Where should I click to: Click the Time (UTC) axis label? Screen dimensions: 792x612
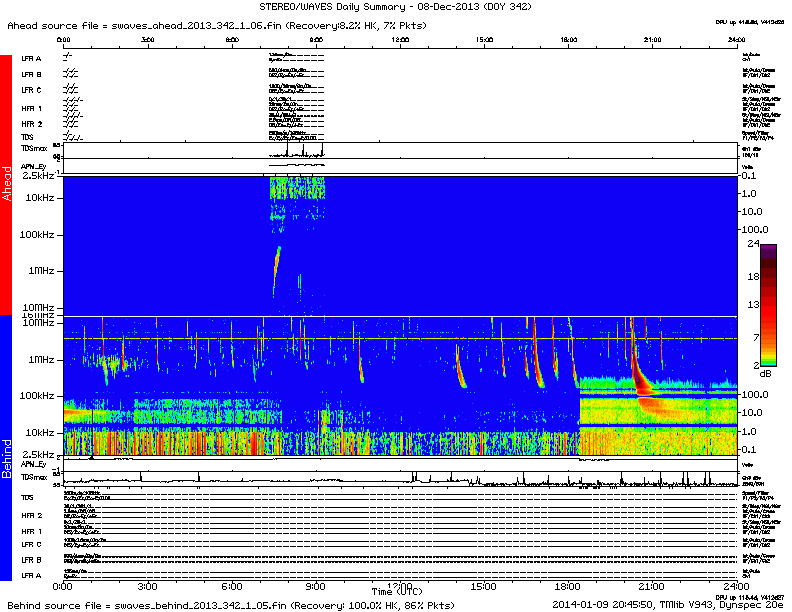click(x=398, y=594)
